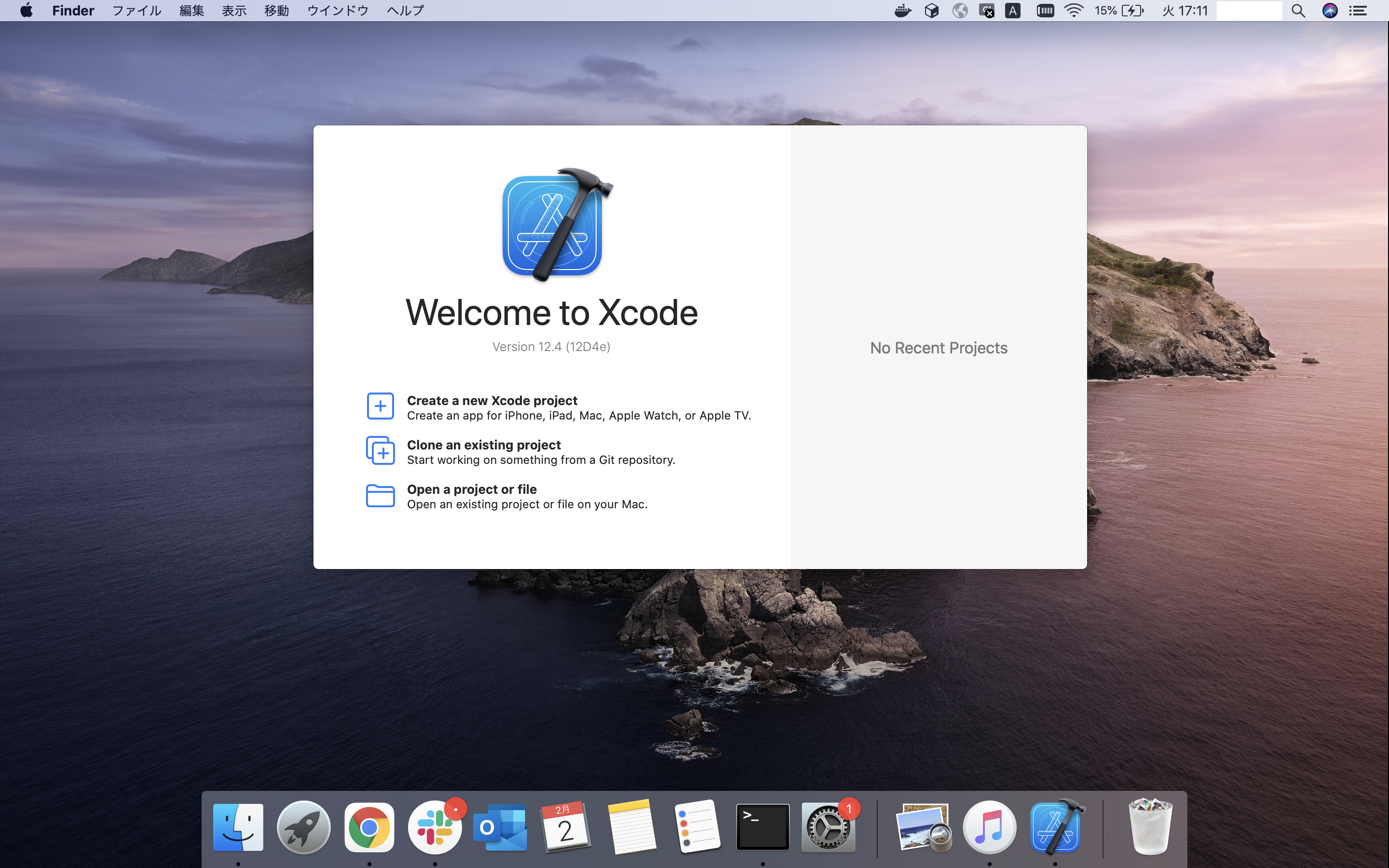Open Reminders app in Dock
Screen dimensions: 1389x868
point(697,827)
